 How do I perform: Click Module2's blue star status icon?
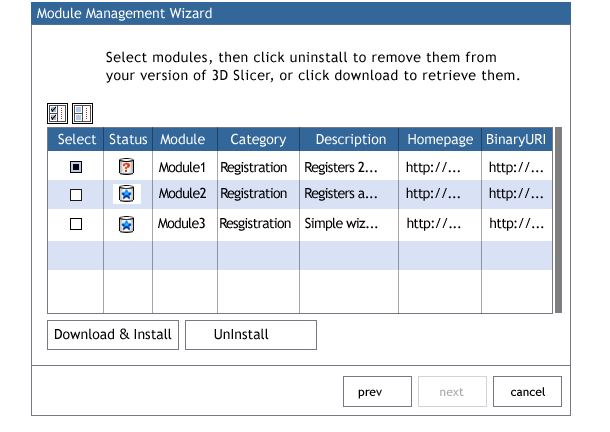[x=127, y=195]
